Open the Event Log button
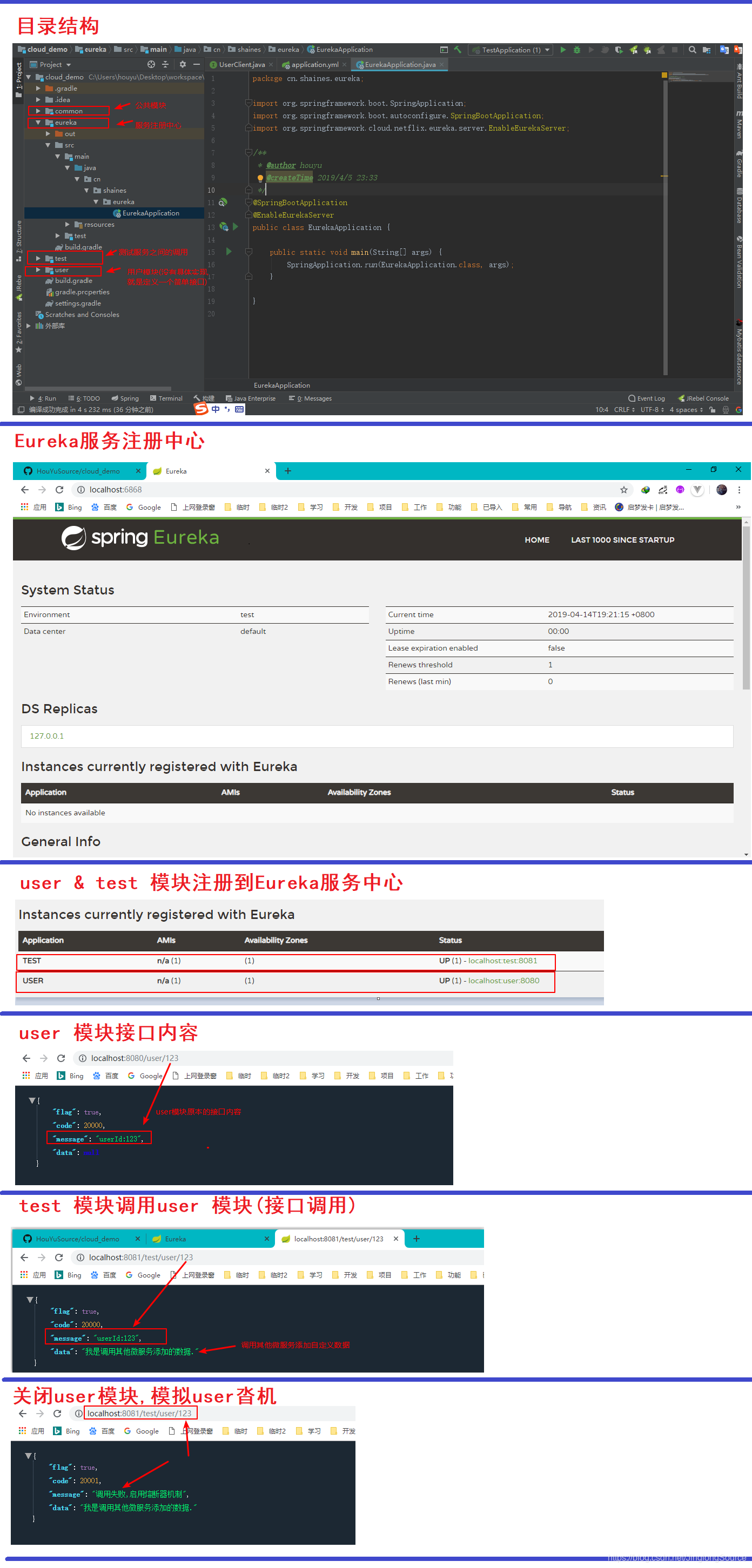The width and height of the screenshot is (752, 1568). coord(646,398)
